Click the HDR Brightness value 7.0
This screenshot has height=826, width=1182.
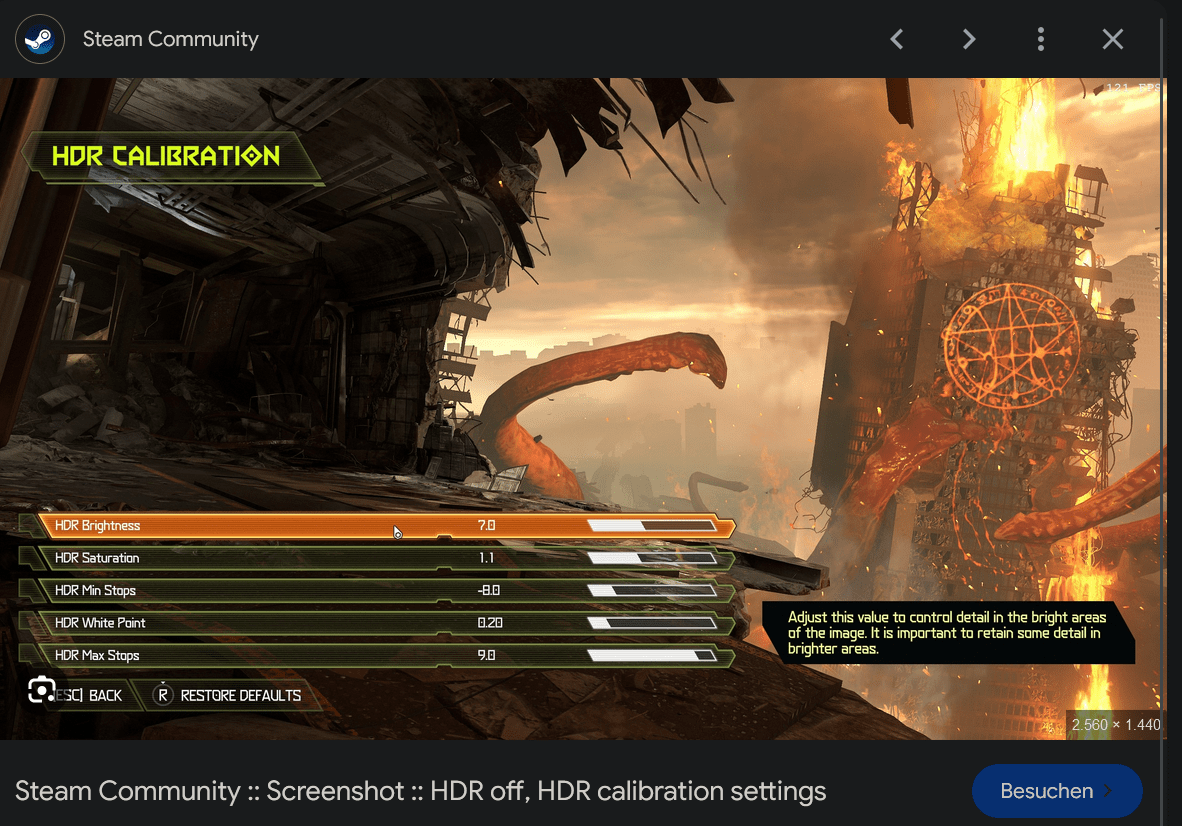(x=487, y=525)
